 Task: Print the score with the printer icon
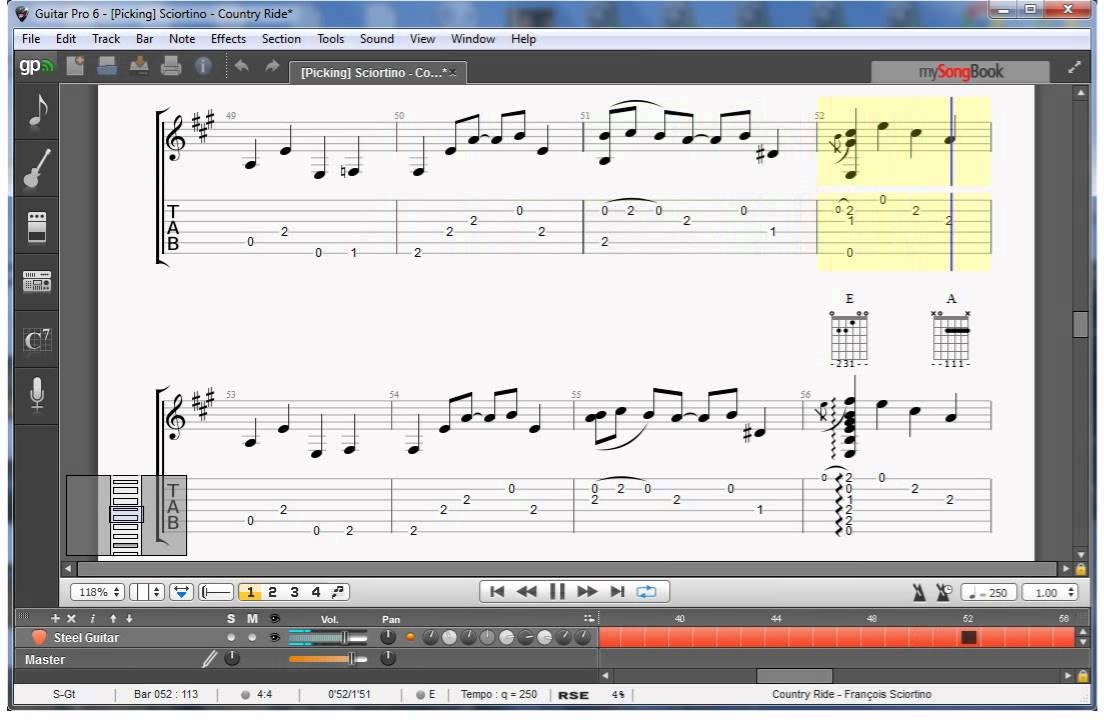[x=171, y=66]
